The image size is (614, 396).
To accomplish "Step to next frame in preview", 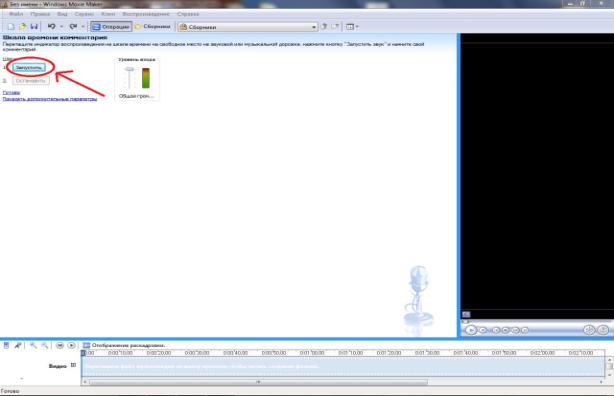I will point(515,330).
